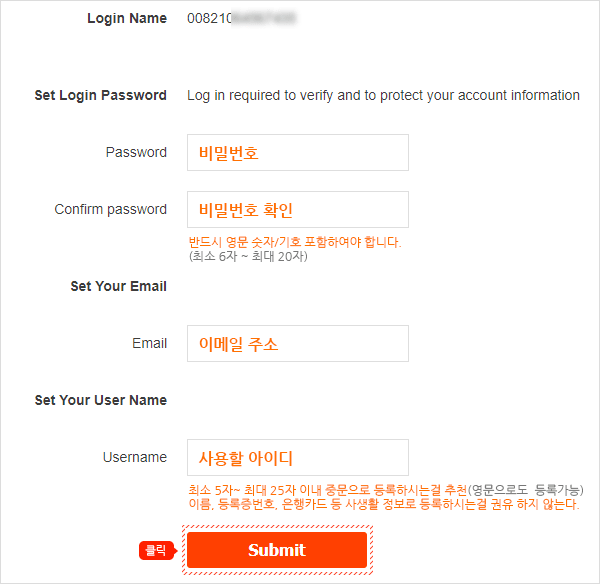The height and width of the screenshot is (584, 600).
Task: Click the Confirm password label
Action: click(110, 210)
